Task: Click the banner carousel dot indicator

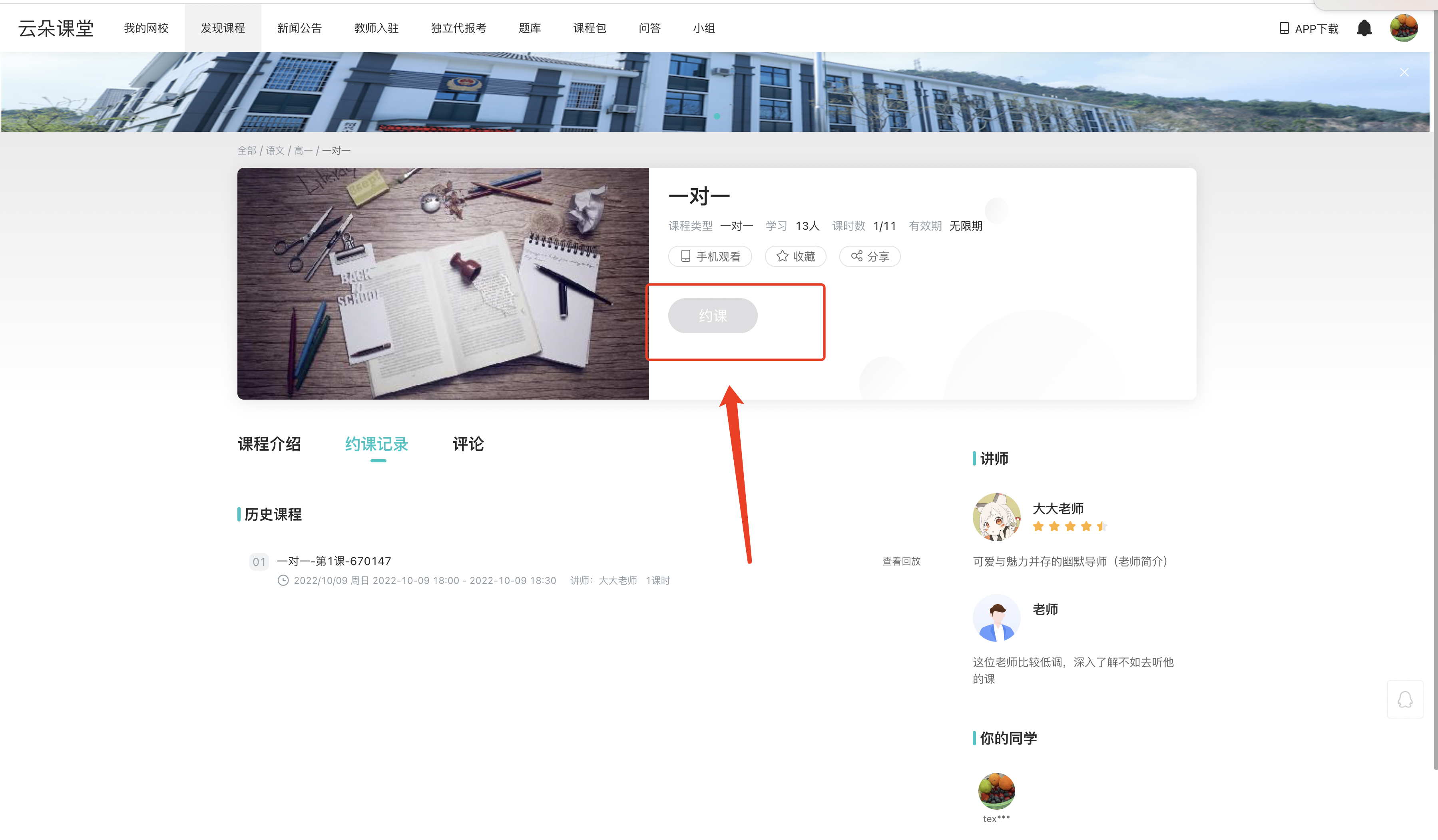Action: click(717, 116)
